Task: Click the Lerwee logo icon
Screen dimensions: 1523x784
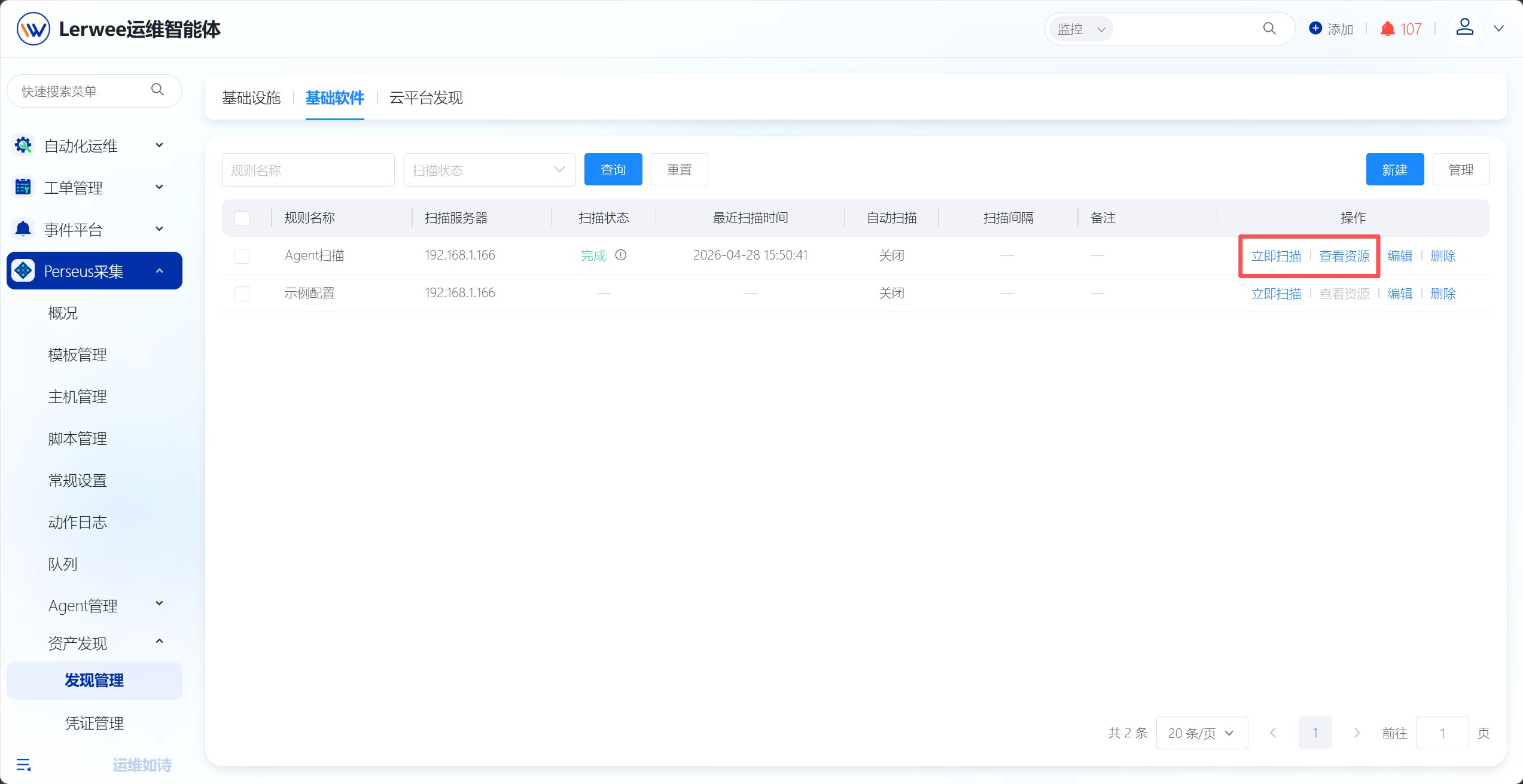Action: 33,29
